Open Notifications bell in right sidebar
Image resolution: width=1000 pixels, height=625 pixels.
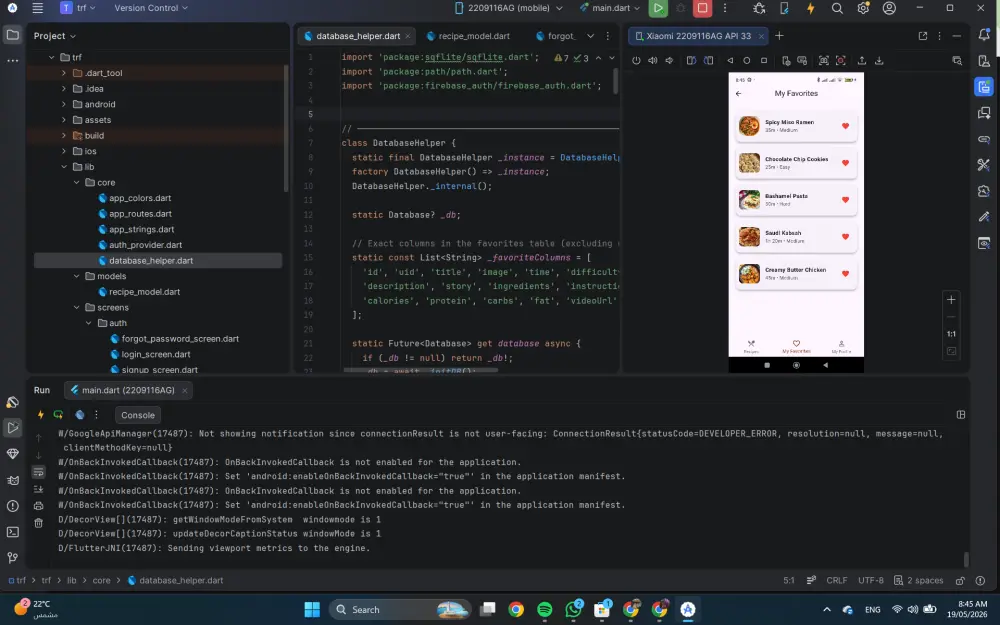click(983, 36)
